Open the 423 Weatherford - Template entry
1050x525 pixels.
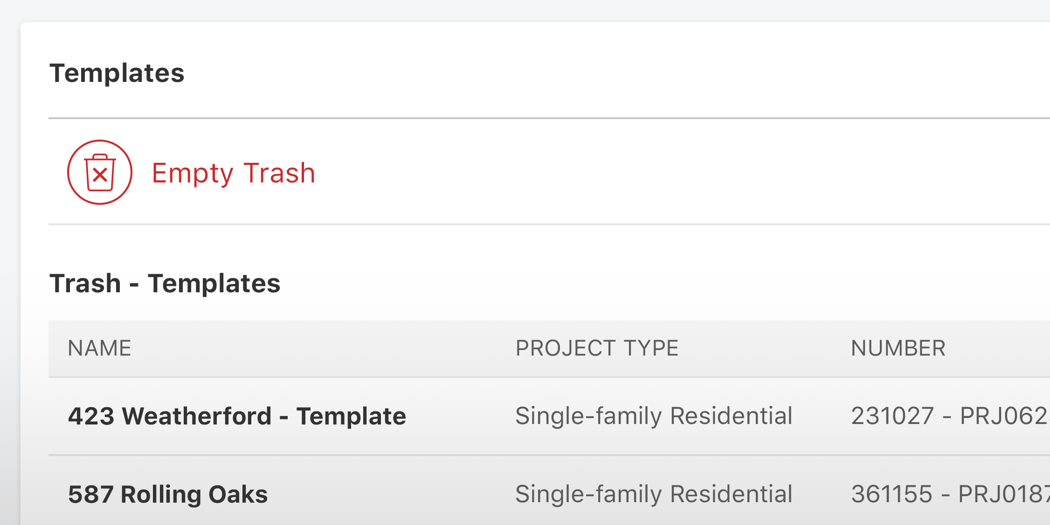(236, 416)
